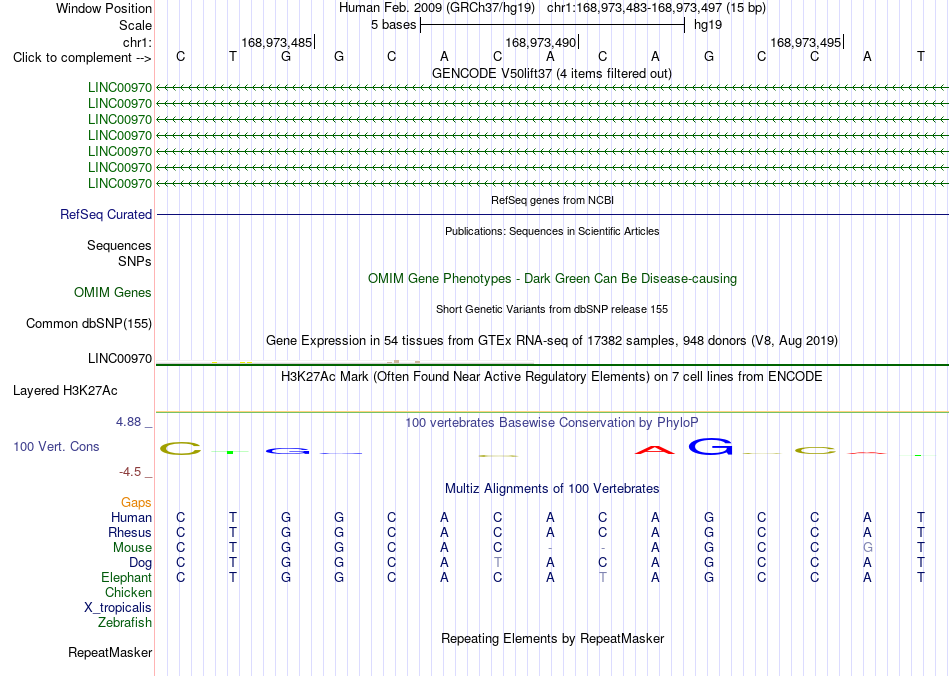Click the chr1: base position label

click(x=137, y=42)
